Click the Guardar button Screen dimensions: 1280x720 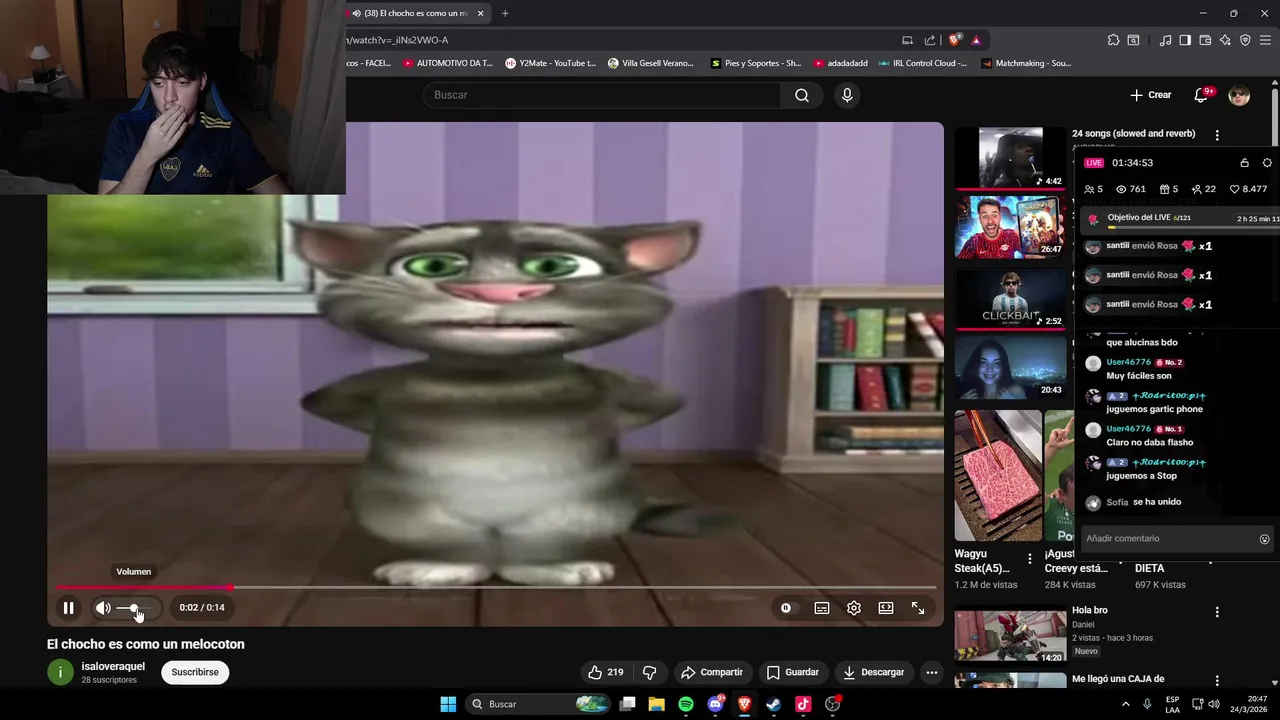[x=792, y=672]
